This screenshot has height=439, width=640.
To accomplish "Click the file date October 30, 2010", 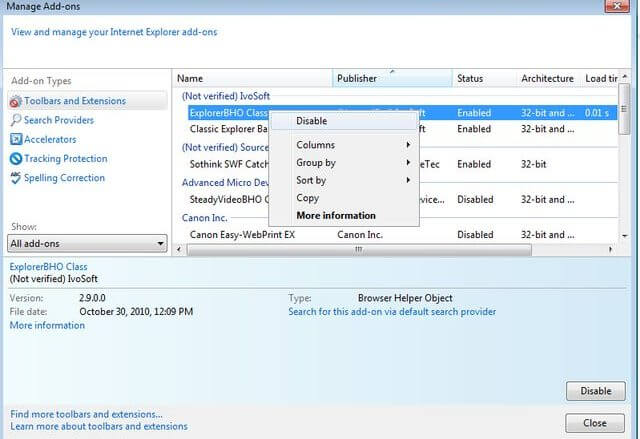I will coord(136,312).
